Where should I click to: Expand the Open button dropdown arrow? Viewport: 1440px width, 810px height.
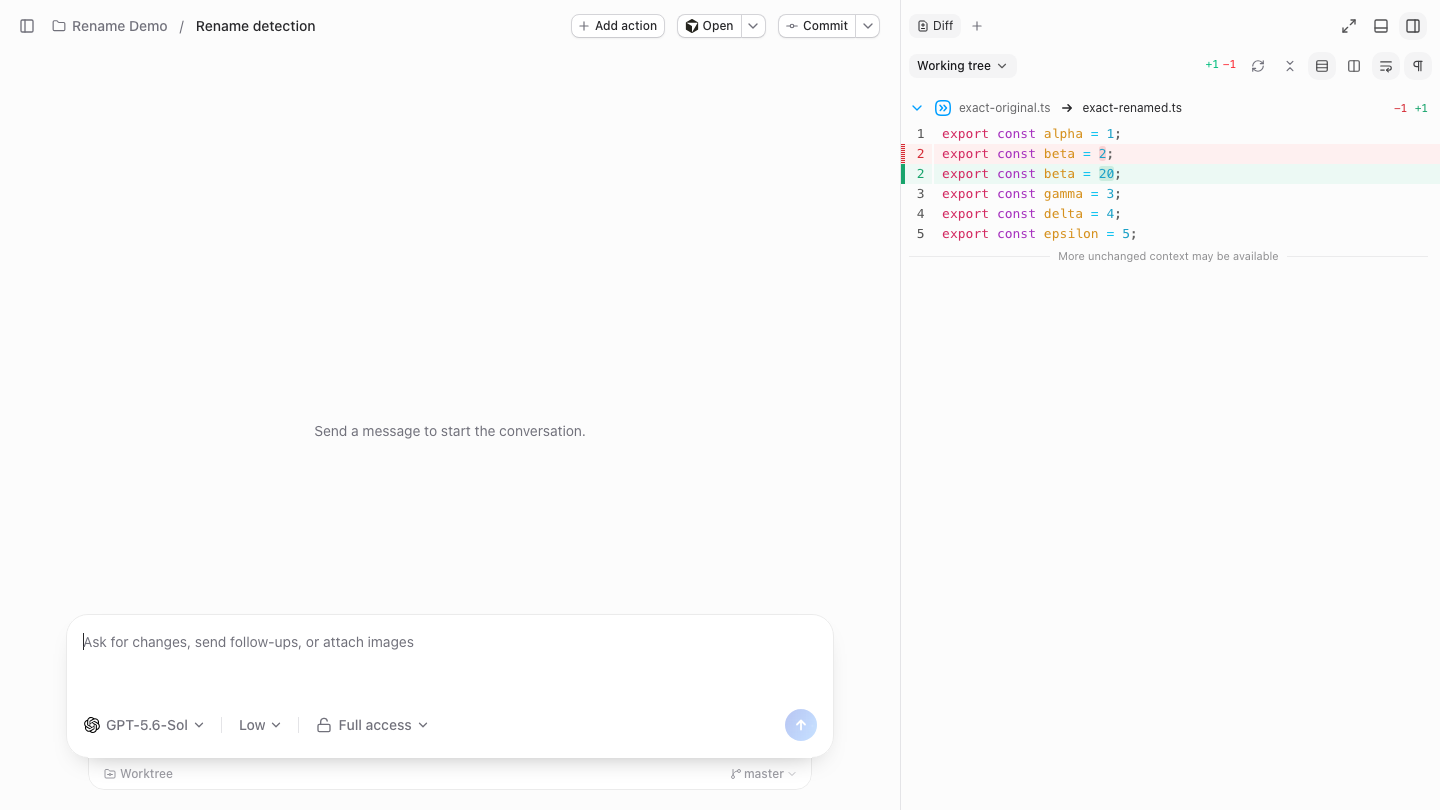[754, 26]
